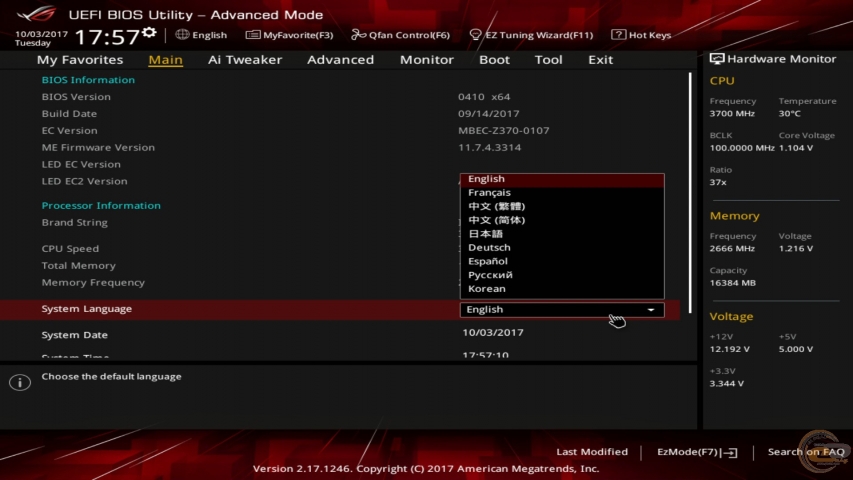Open the Monitor tab
Screen dimensions: 853x480
point(426,59)
